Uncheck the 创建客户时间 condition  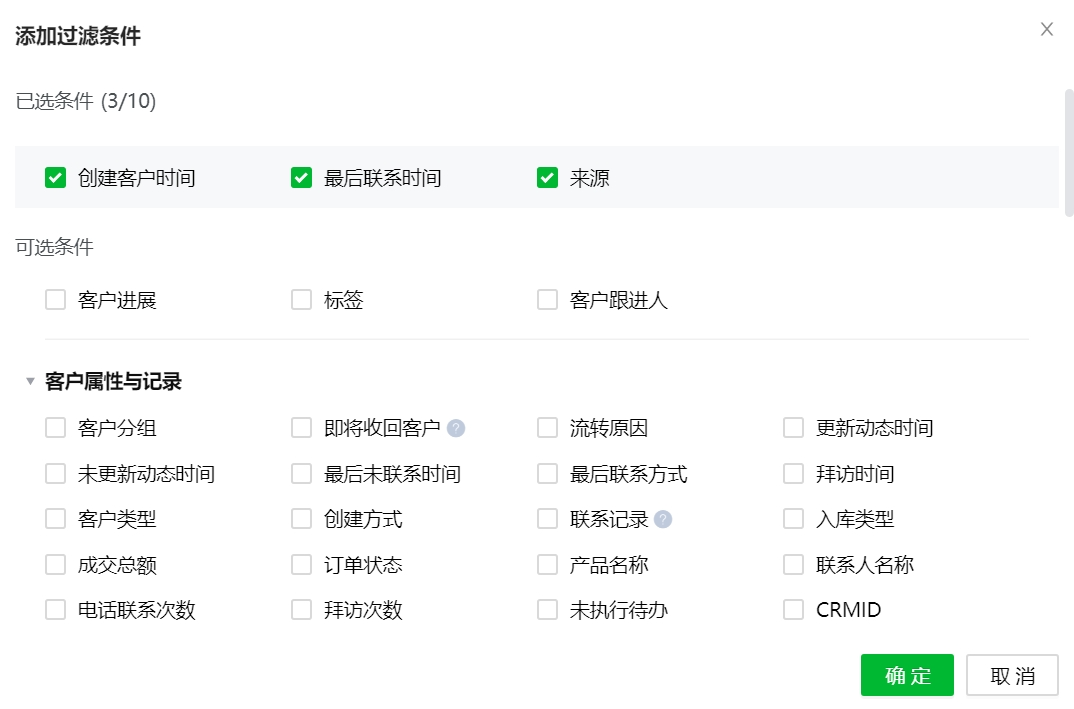[55, 177]
